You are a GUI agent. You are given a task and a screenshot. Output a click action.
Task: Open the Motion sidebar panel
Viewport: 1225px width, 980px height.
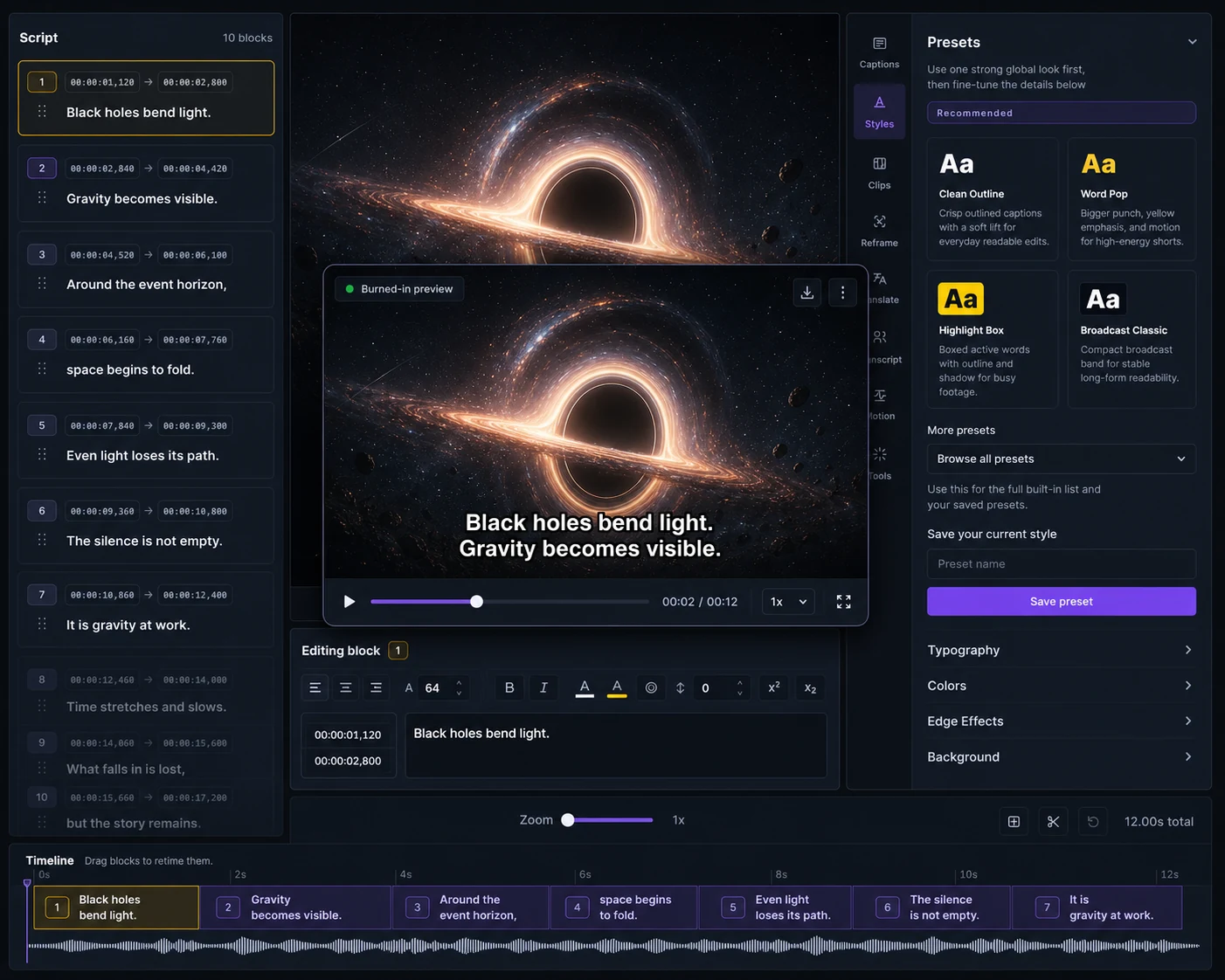pos(881,404)
